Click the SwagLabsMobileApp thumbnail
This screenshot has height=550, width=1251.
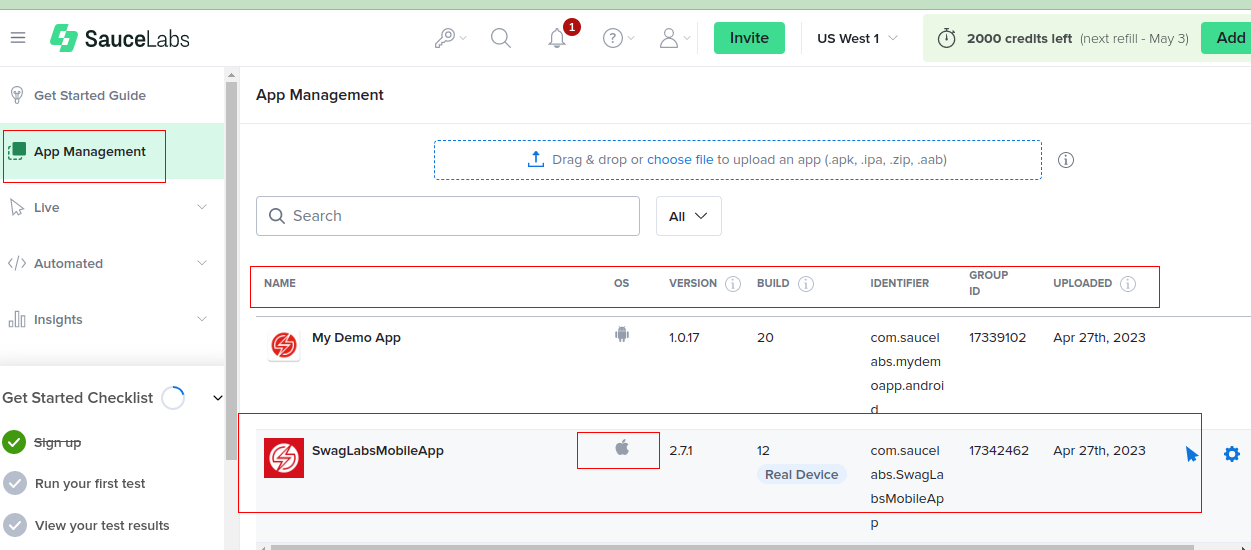284,458
